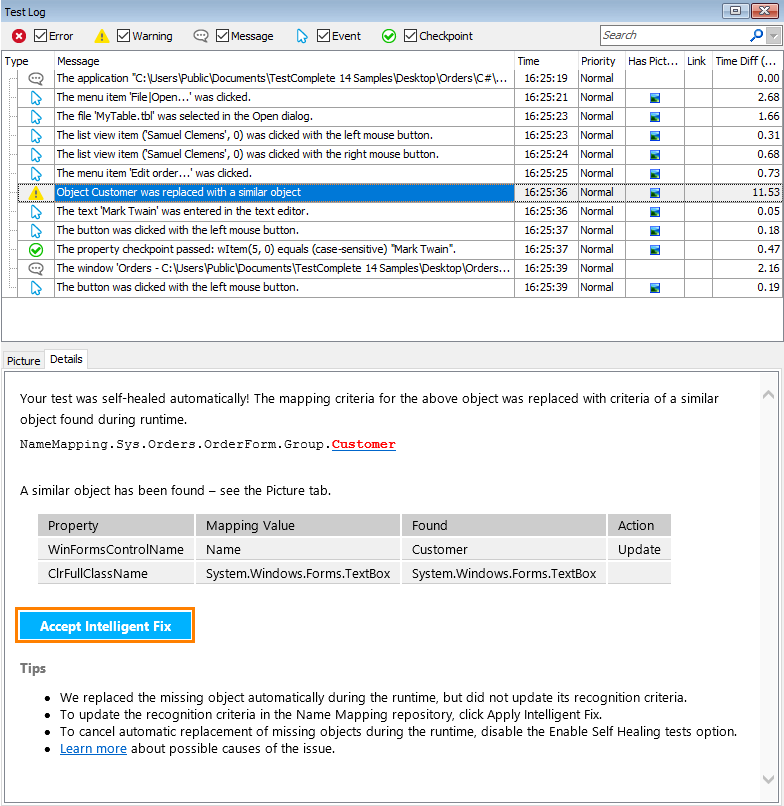This screenshot has width=784, height=806.
Task: Disable the Event checkbox filter
Action: tap(324, 36)
